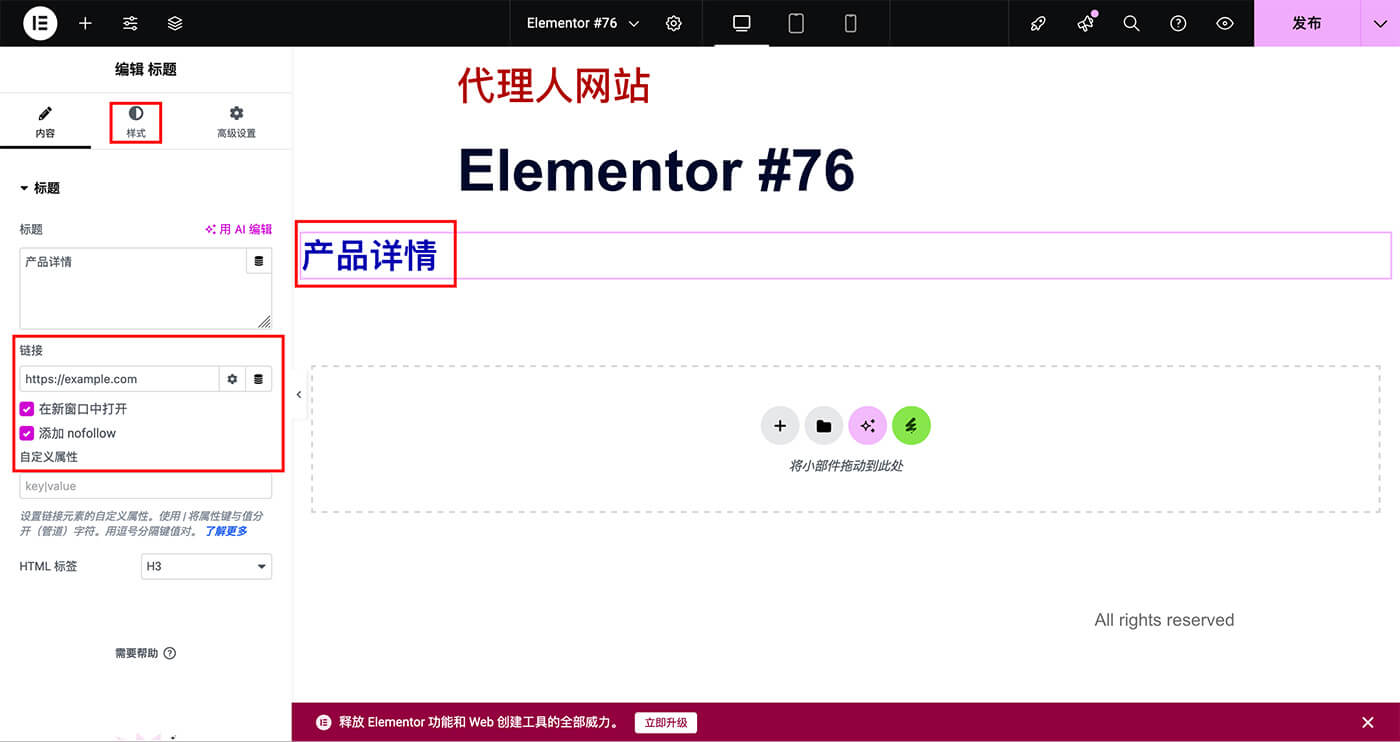Switch to the 样式 tab
1400x742 pixels.
click(x=136, y=123)
